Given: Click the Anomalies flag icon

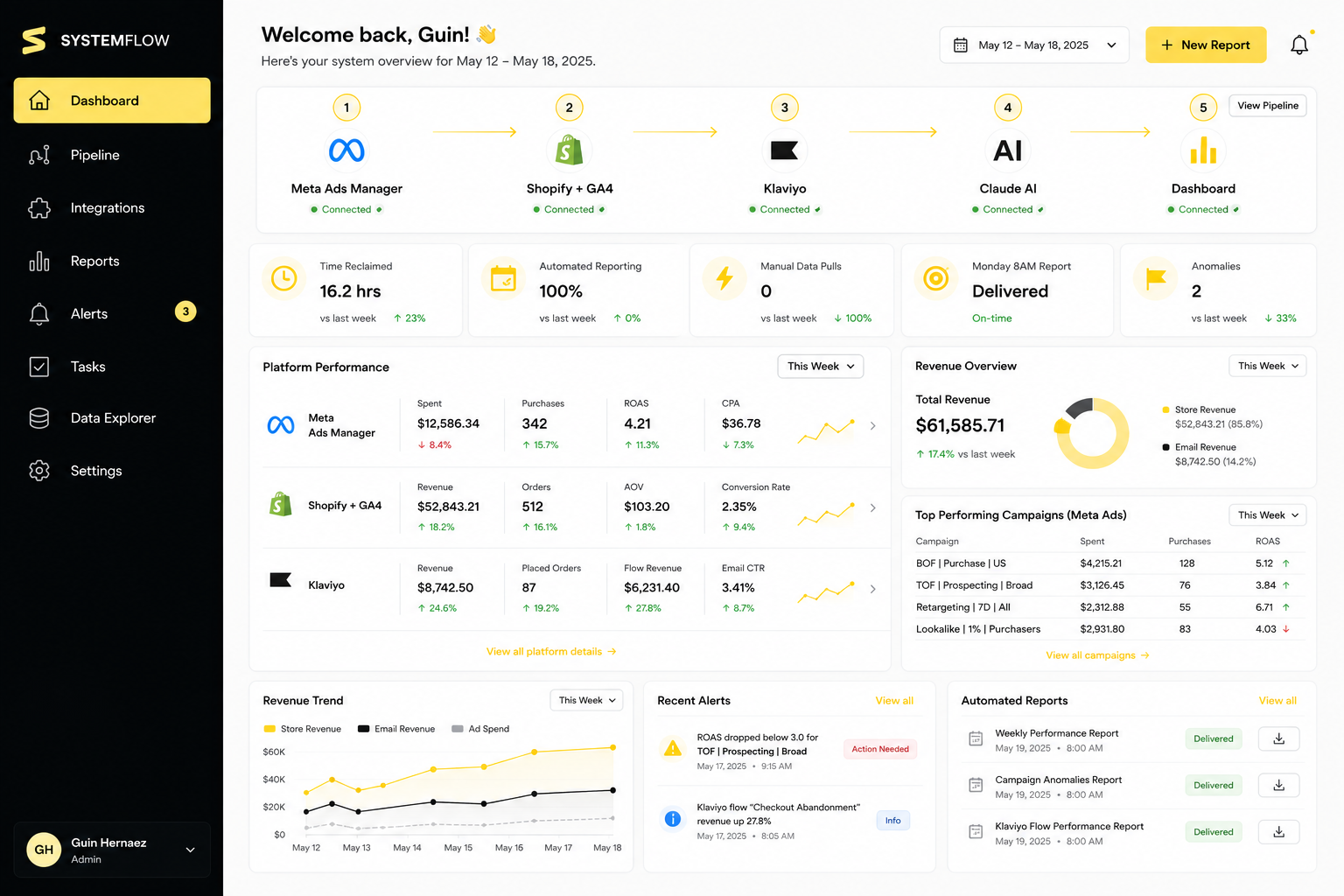Looking at the screenshot, I should click(1155, 279).
